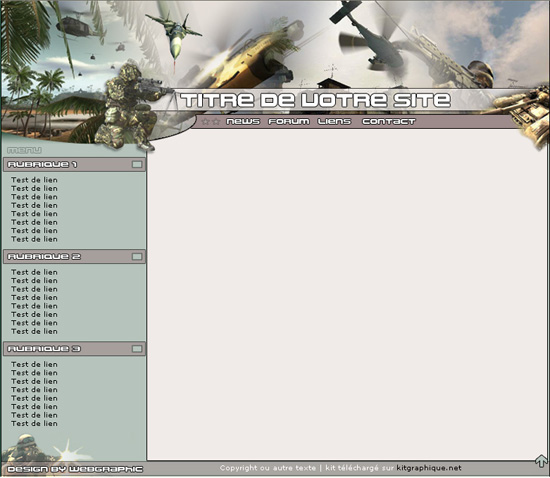Open the kitgraphique.net footer link

click(429, 468)
